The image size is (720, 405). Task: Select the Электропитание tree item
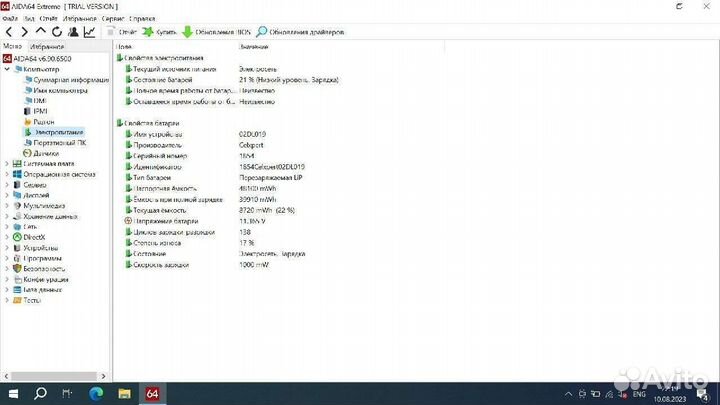(54, 132)
